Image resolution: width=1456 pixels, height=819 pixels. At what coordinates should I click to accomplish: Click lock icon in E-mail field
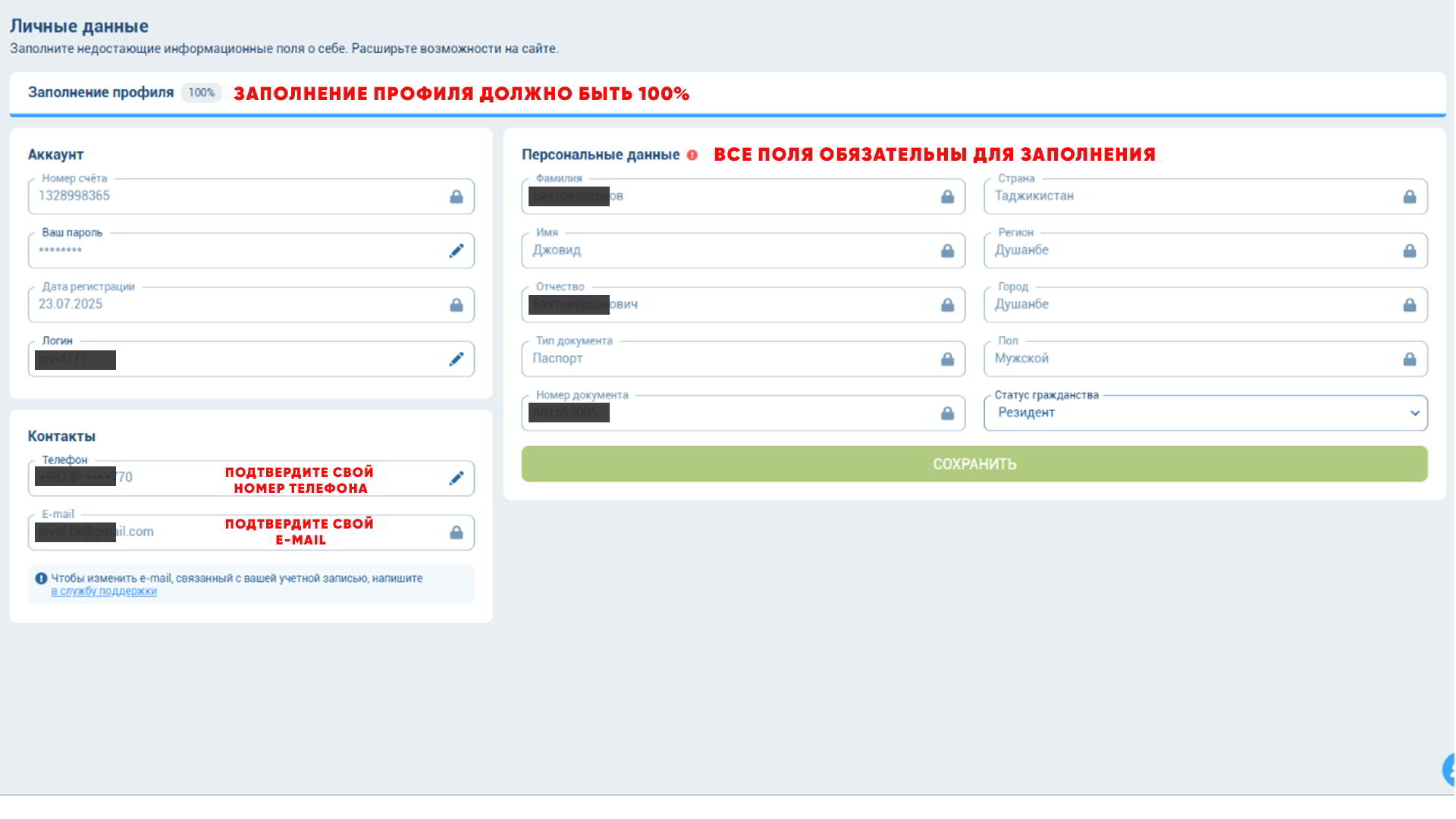point(456,533)
